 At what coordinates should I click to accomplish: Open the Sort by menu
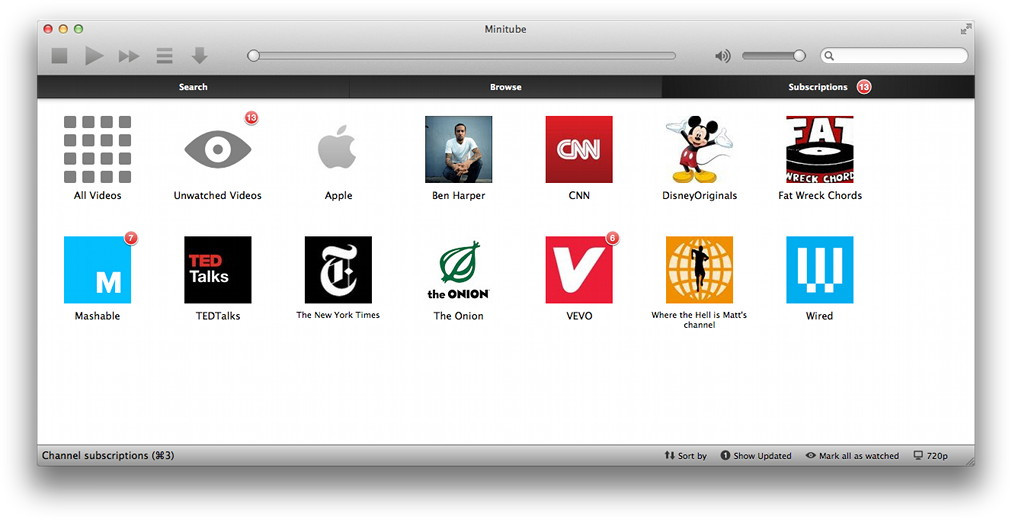(x=685, y=455)
